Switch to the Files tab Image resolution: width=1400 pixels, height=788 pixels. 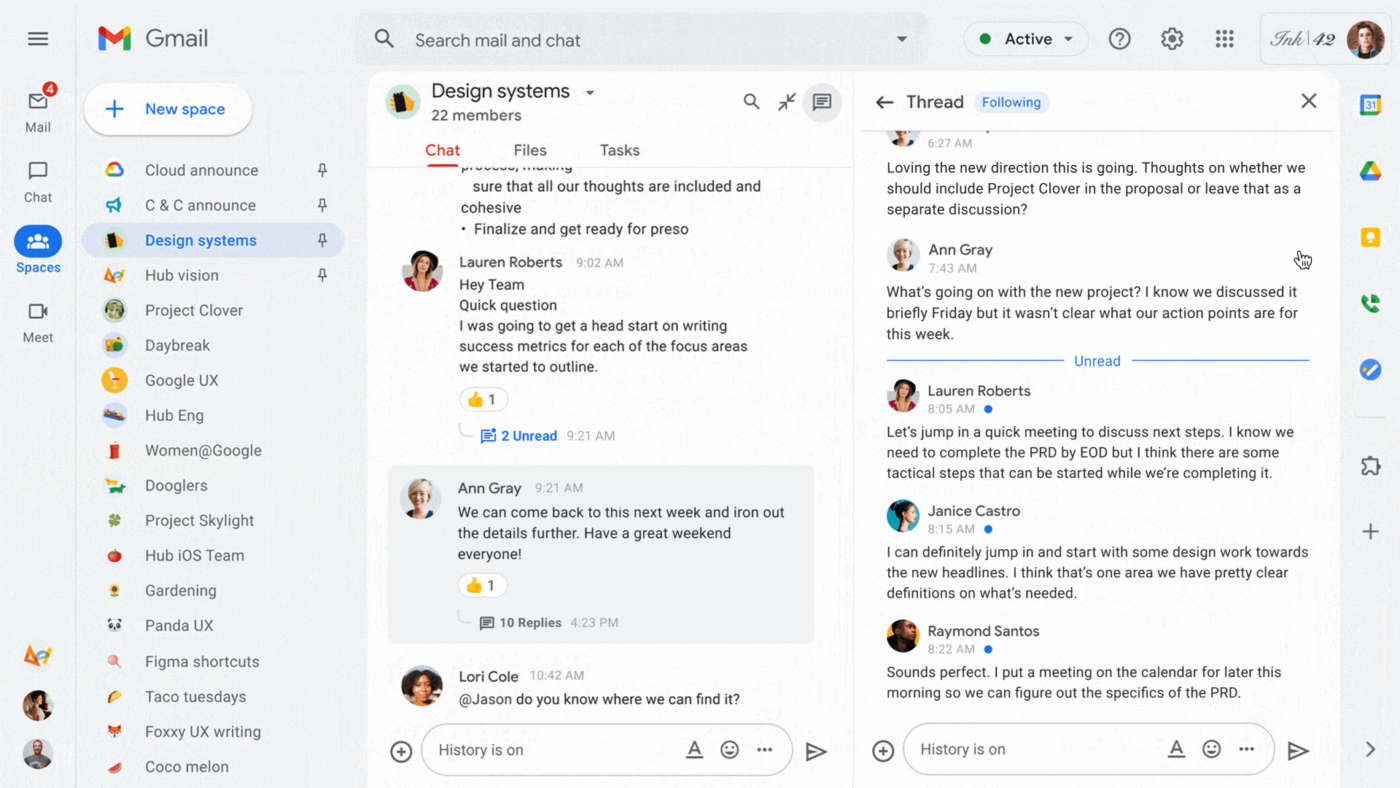pyautogui.click(x=530, y=150)
